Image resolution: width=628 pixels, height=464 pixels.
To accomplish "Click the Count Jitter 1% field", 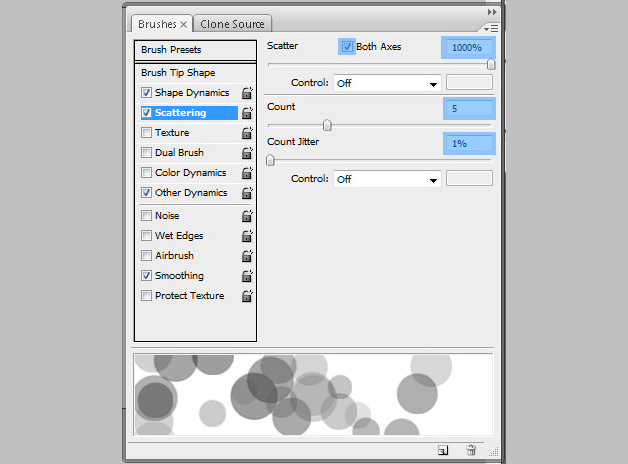I will [x=469, y=143].
